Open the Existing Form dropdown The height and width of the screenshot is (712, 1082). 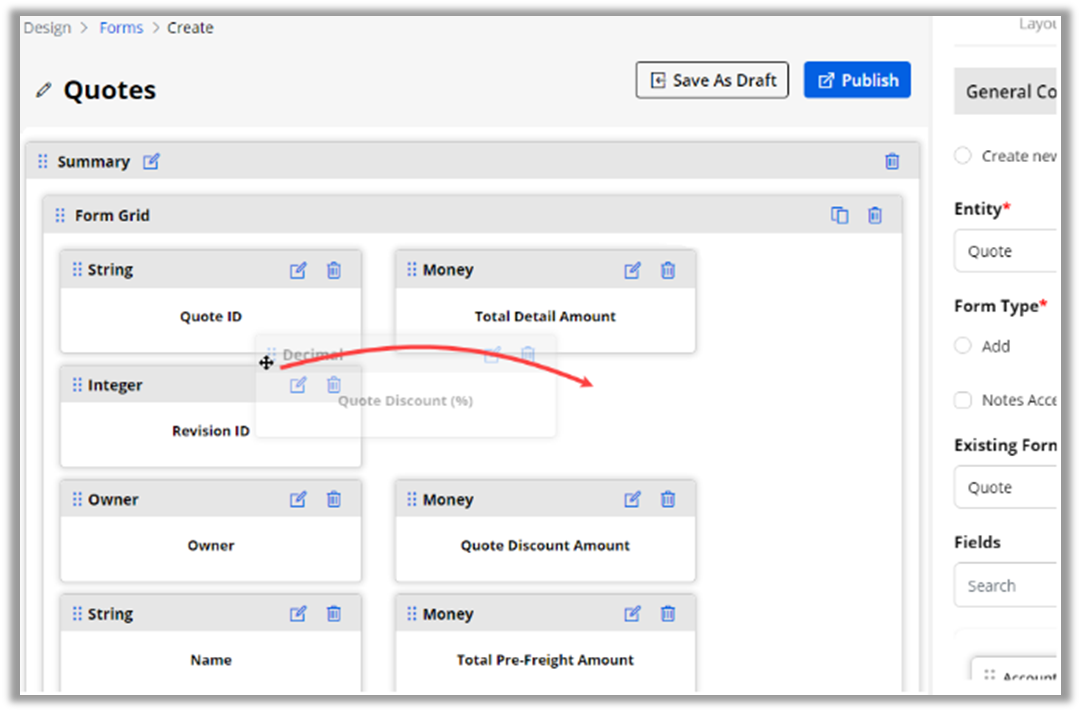pos(1005,487)
